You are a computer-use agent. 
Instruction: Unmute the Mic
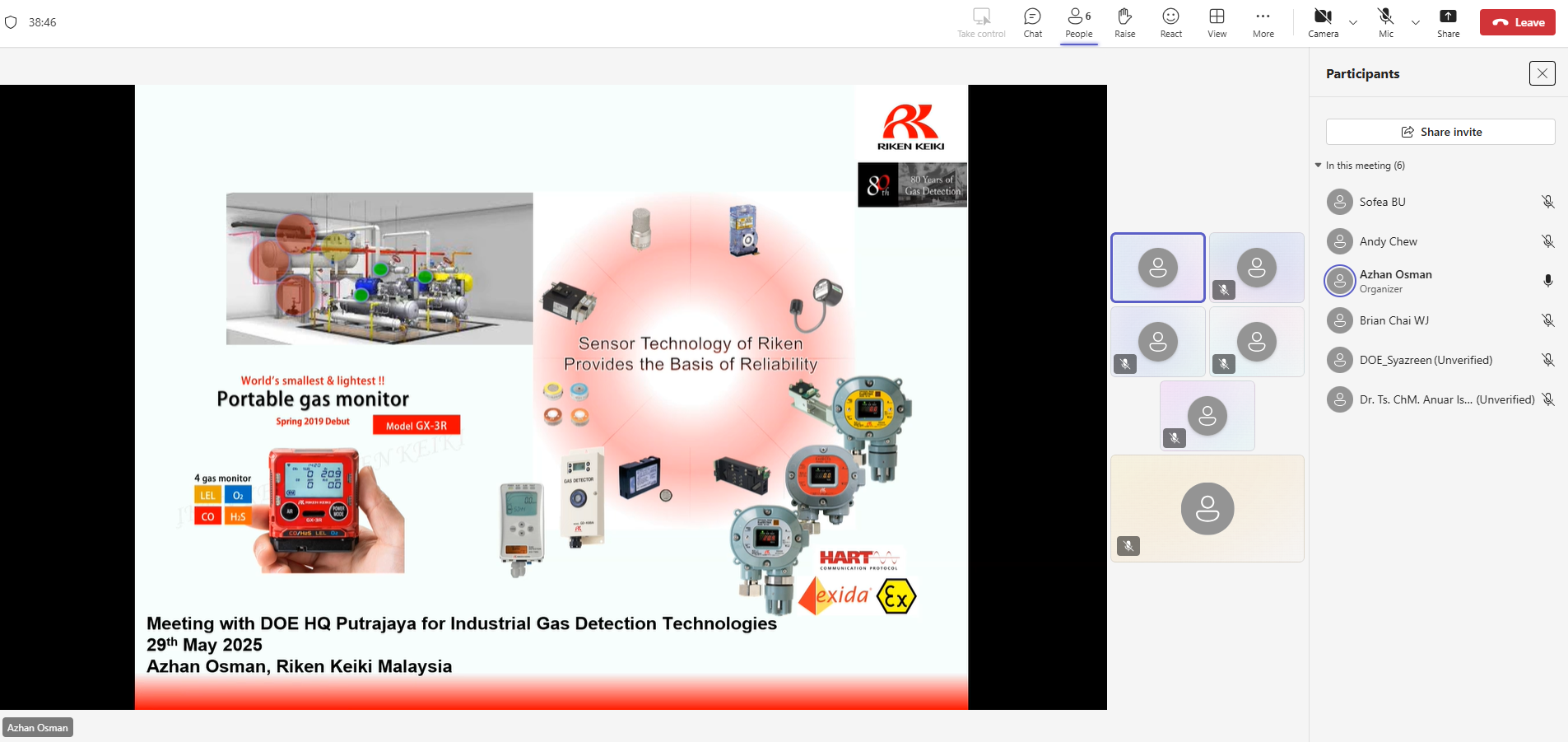(1386, 22)
